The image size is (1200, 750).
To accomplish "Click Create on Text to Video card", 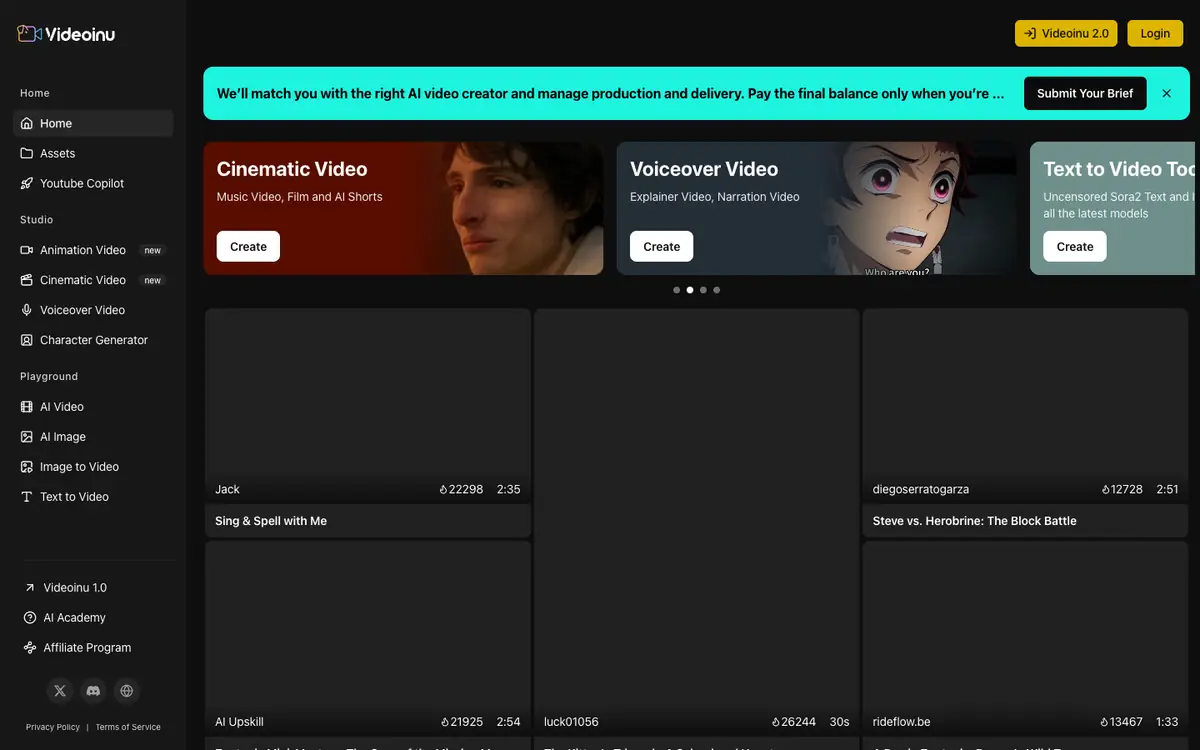I will pos(1075,246).
